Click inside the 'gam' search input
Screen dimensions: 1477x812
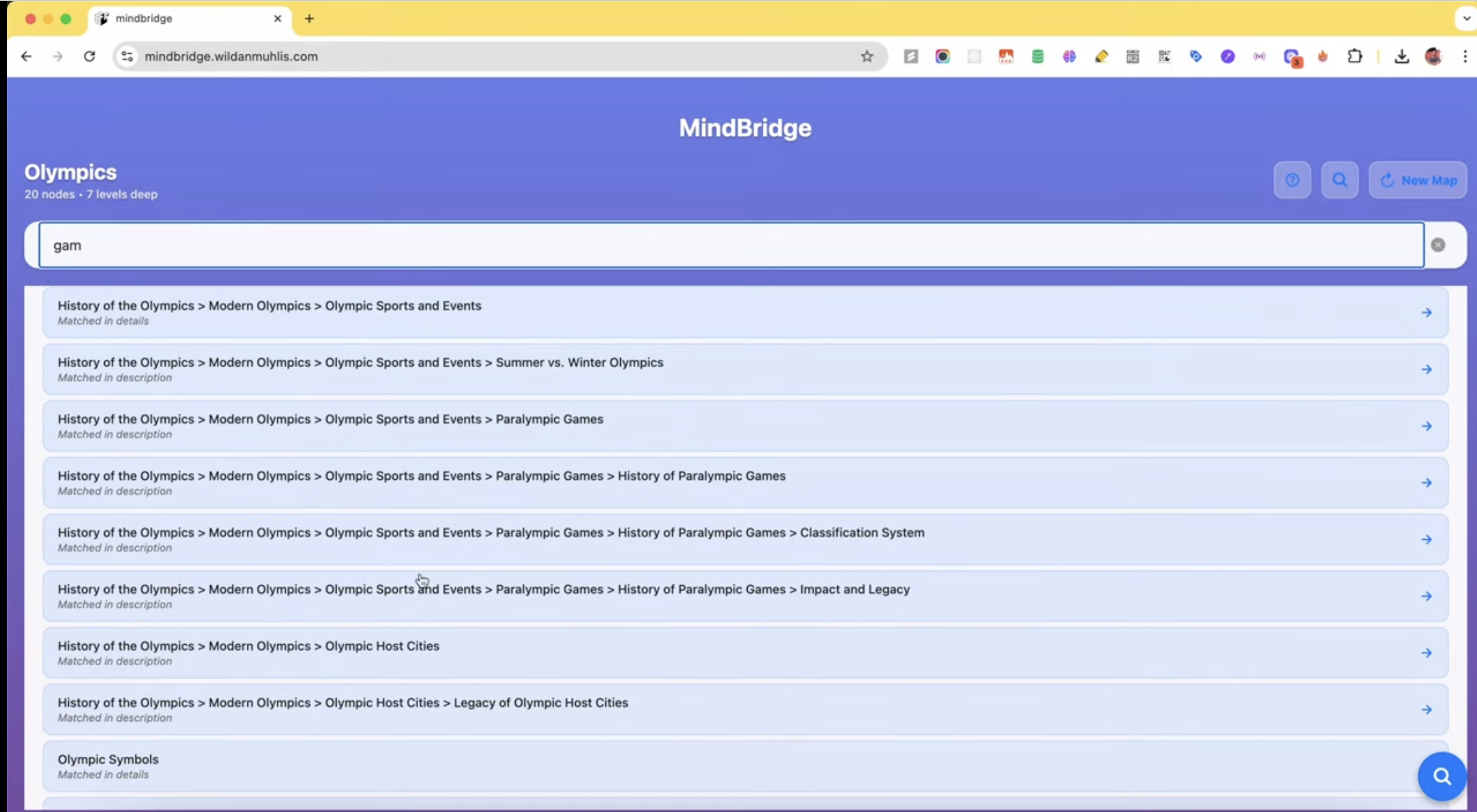pyautogui.click(x=731, y=245)
